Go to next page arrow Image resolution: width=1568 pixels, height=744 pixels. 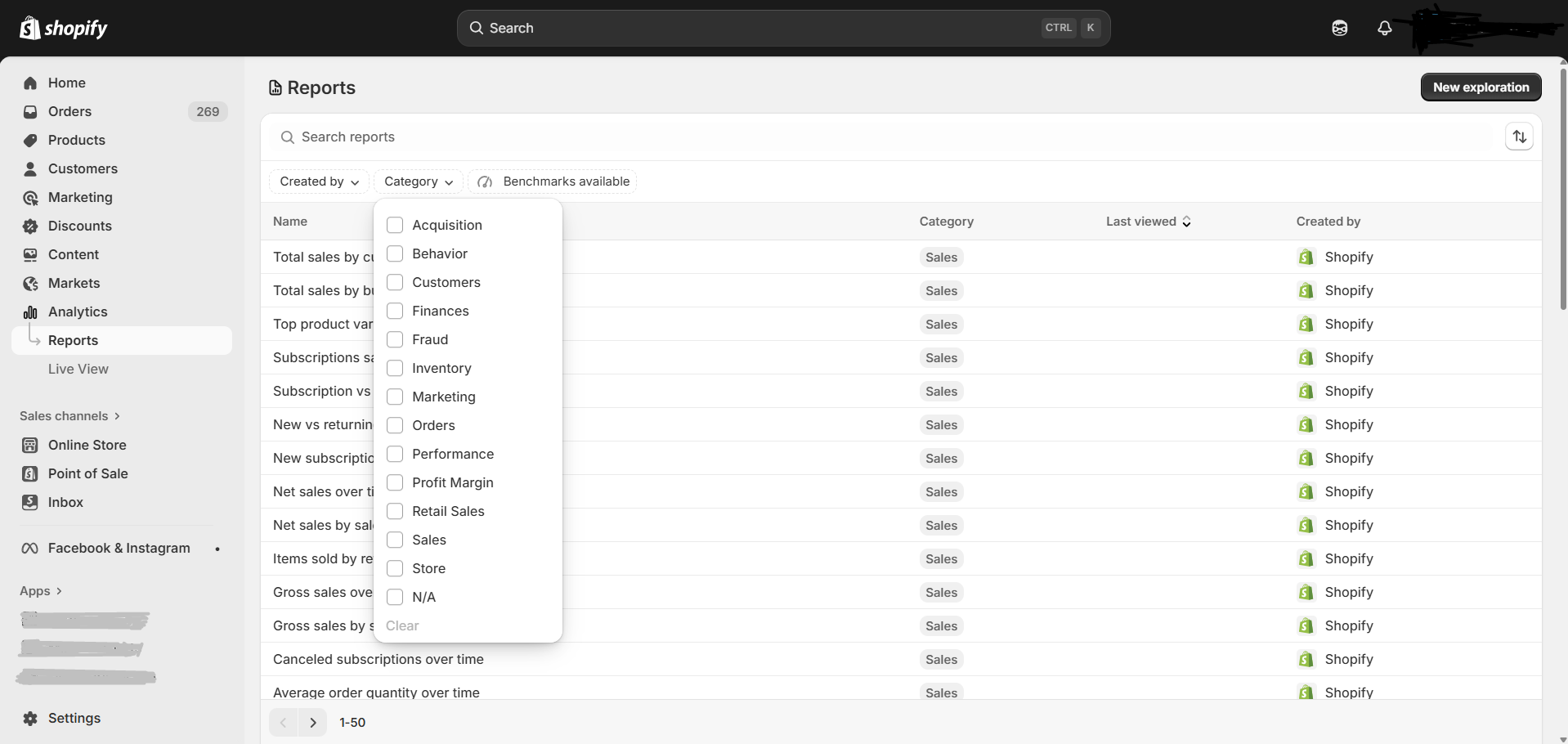312,723
